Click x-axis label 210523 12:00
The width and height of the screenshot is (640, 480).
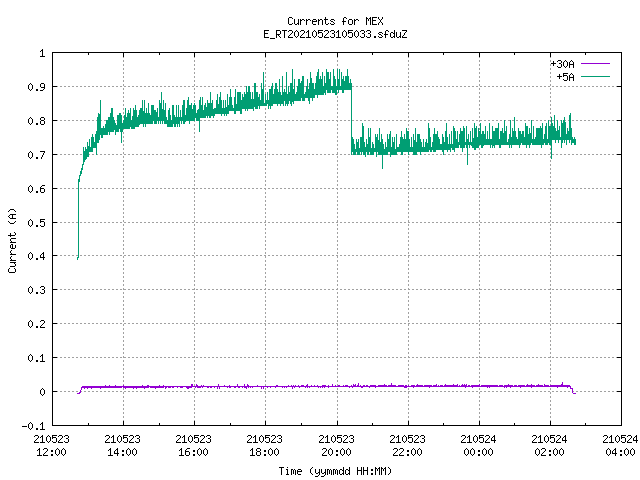pyautogui.click(x=51, y=446)
